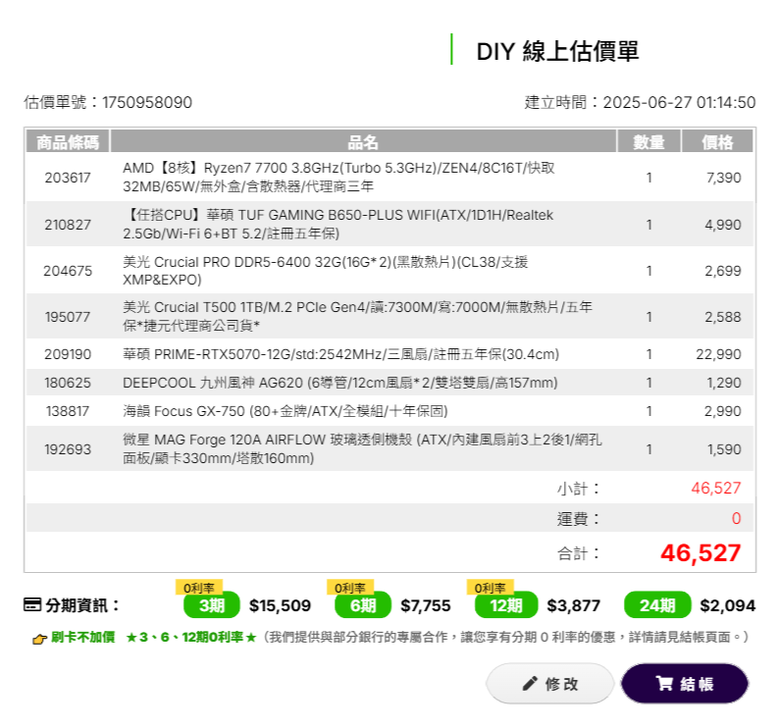Click barcode 180625

(x=68, y=383)
